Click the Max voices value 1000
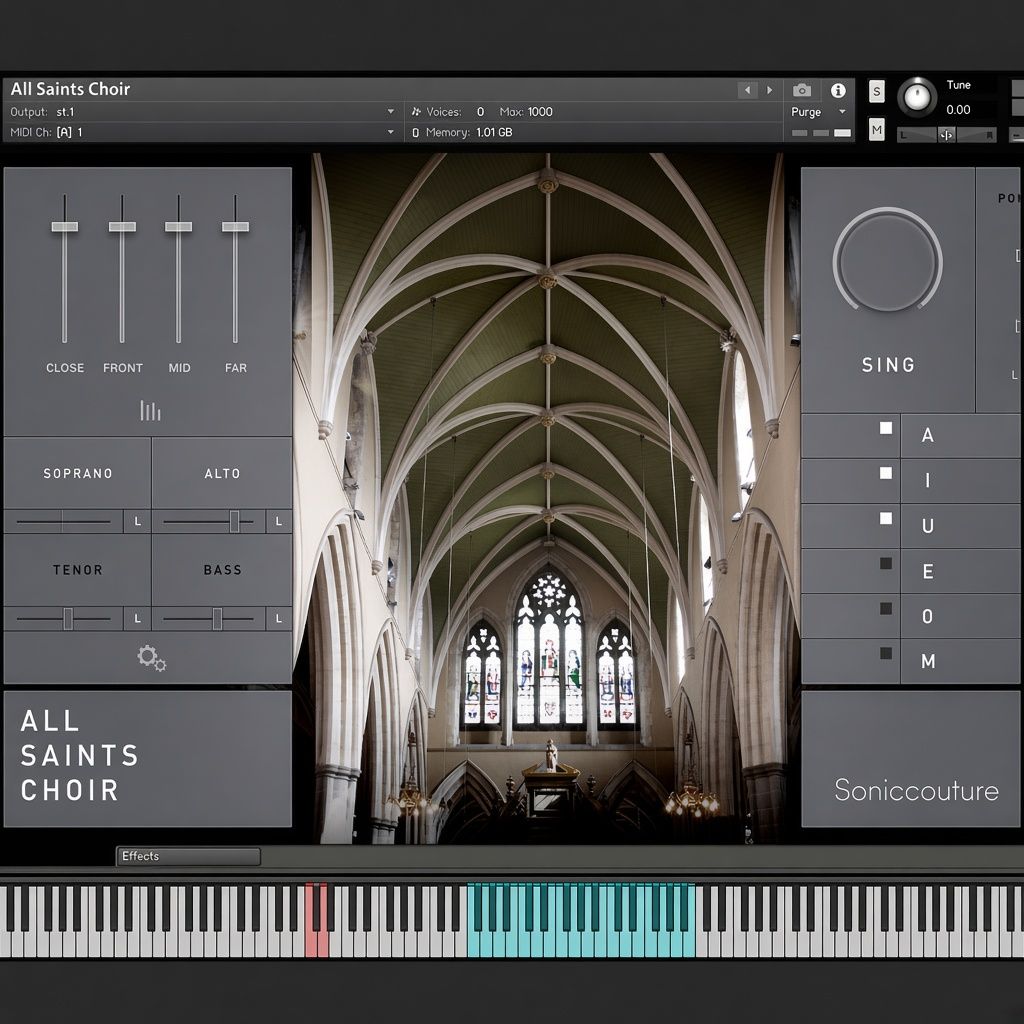Screen dimensions: 1024x1024 pos(540,112)
